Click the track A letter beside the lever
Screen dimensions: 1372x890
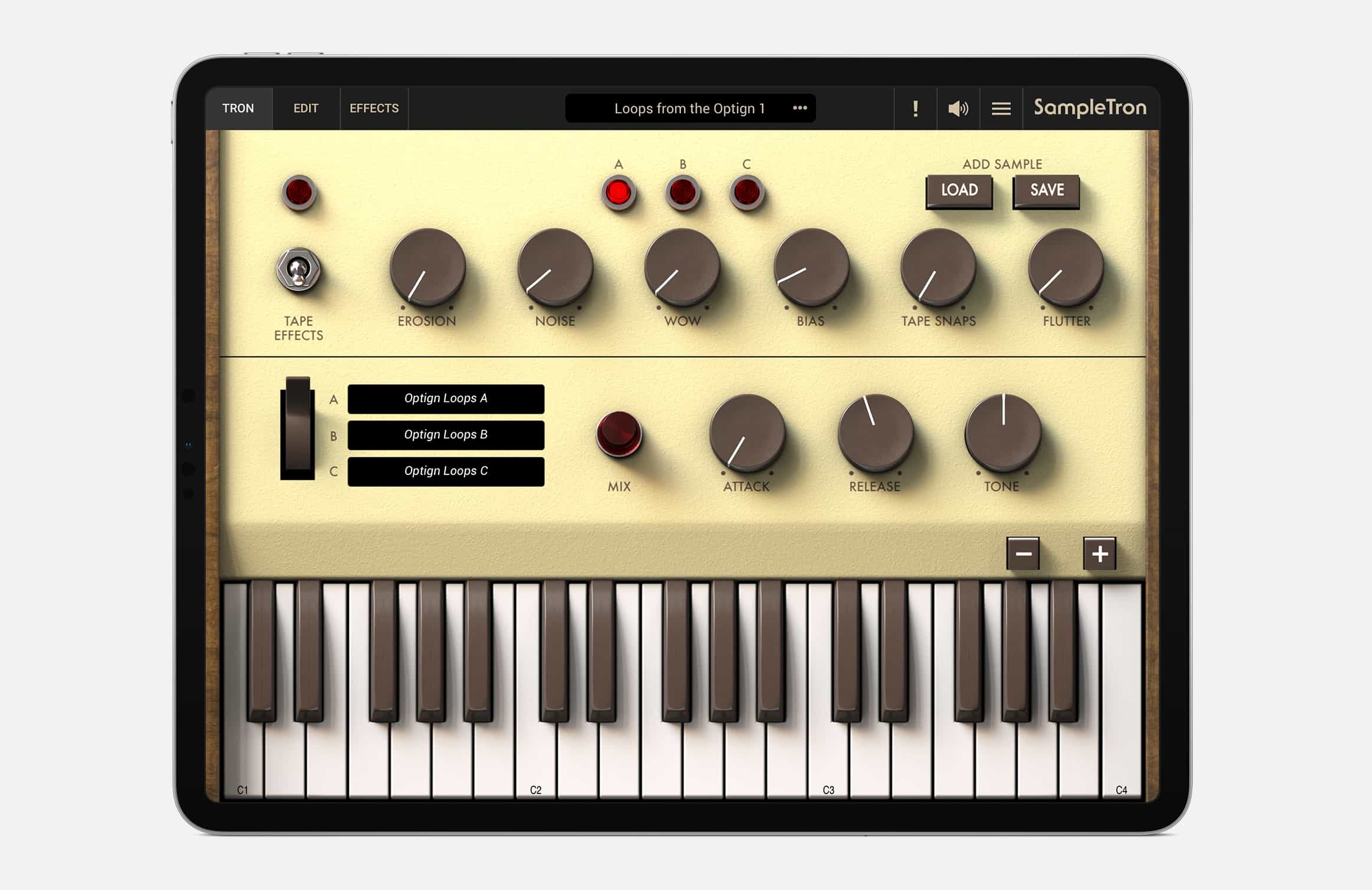[x=334, y=400]
